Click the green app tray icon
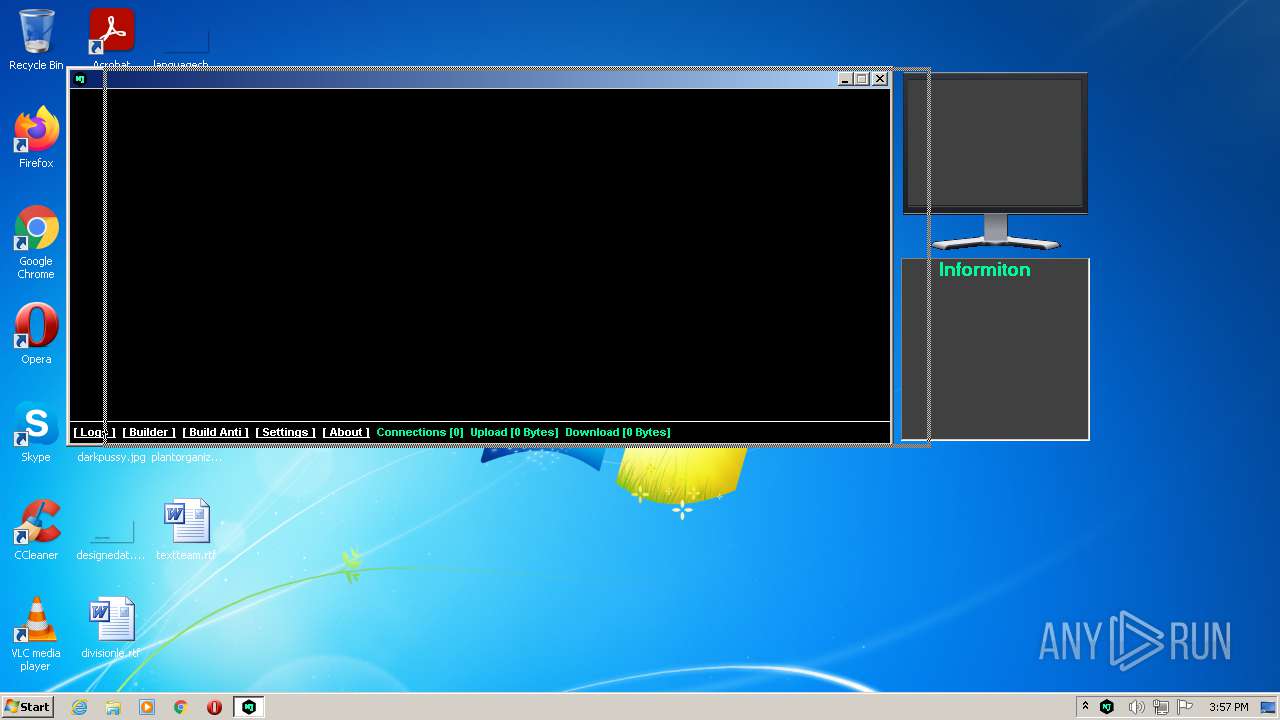The height and width of the screenshot is (720, 1280). (1107, 707)
